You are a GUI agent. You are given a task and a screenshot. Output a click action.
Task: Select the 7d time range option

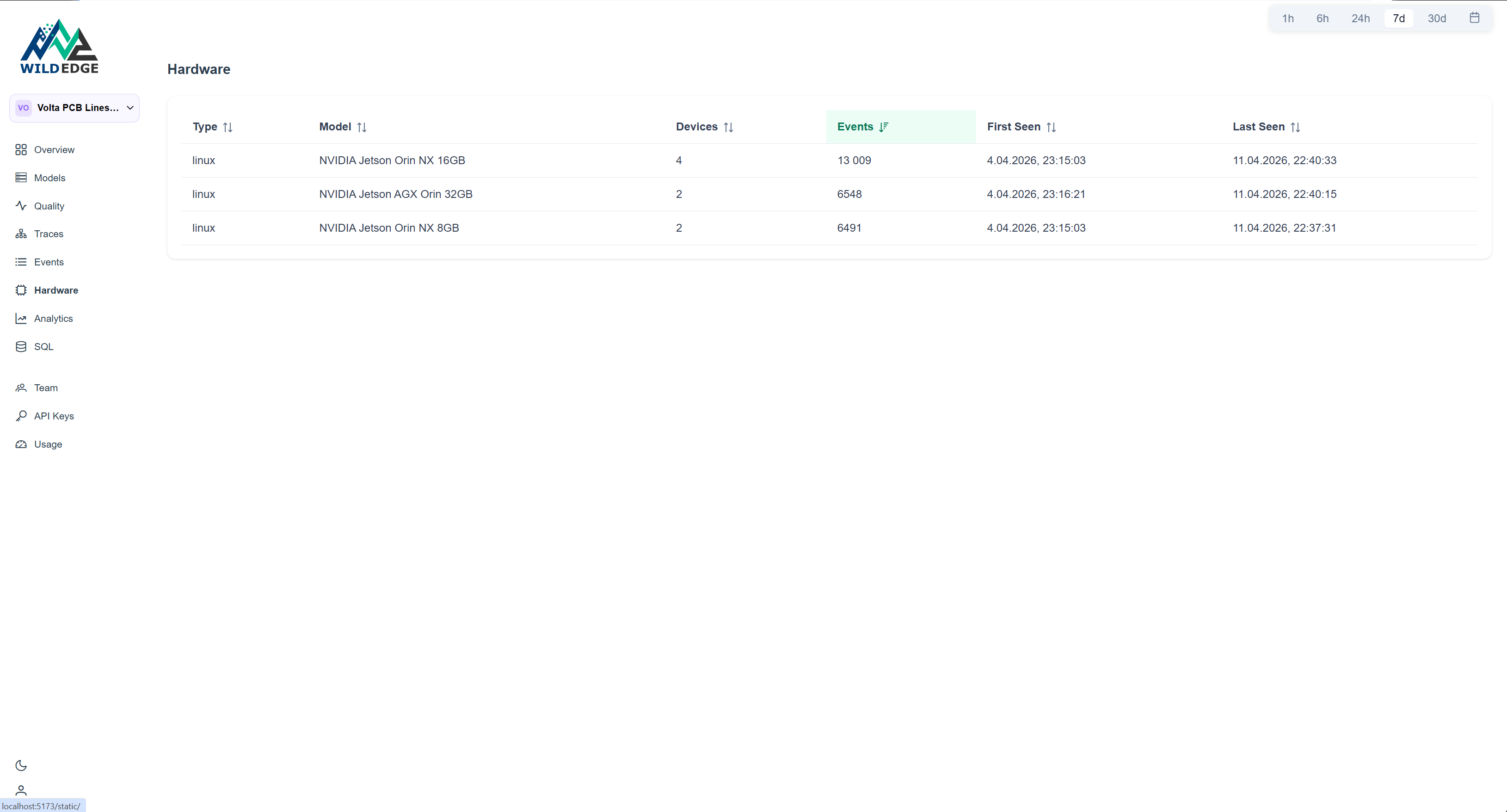pos(1399,18)
